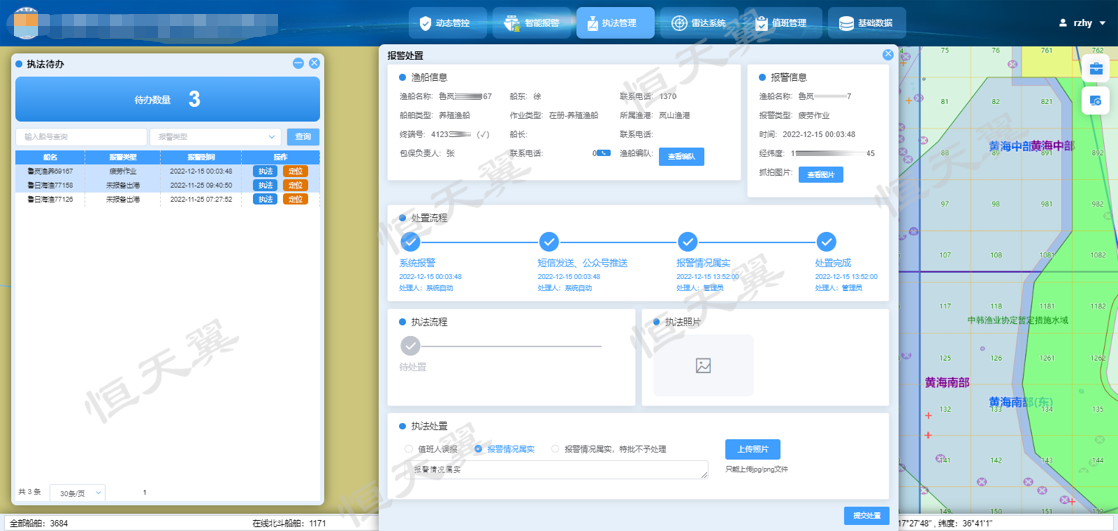Viewport: 1118px width, 531px height.
Task: Click the 值班管理 clipboard icon
Action: click(x=762, y=23)
